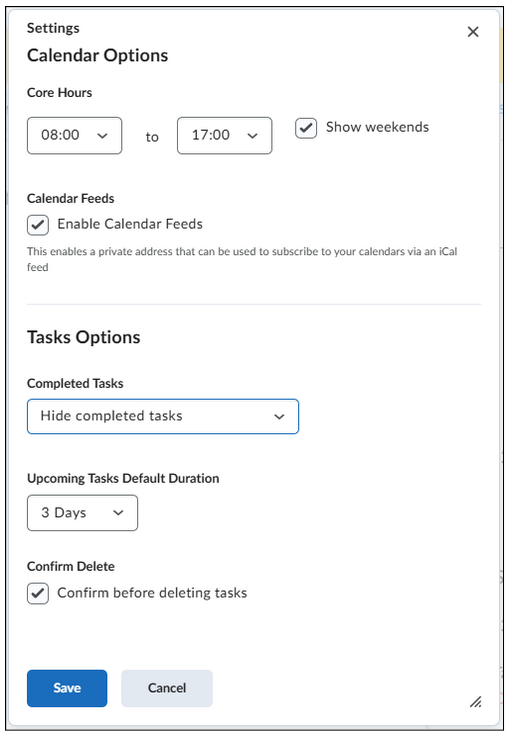
Task: Click the Confirm before deleting tasks label
Action: [152, 593]
